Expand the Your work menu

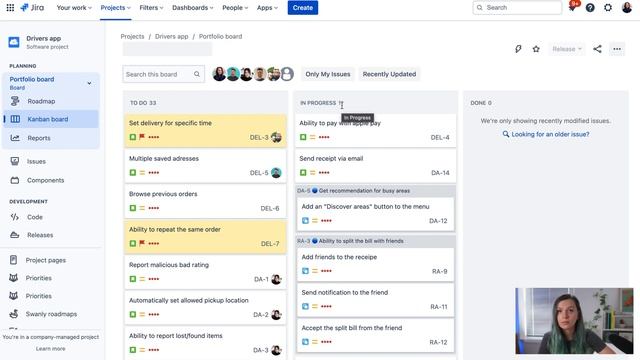pos(74,7)
